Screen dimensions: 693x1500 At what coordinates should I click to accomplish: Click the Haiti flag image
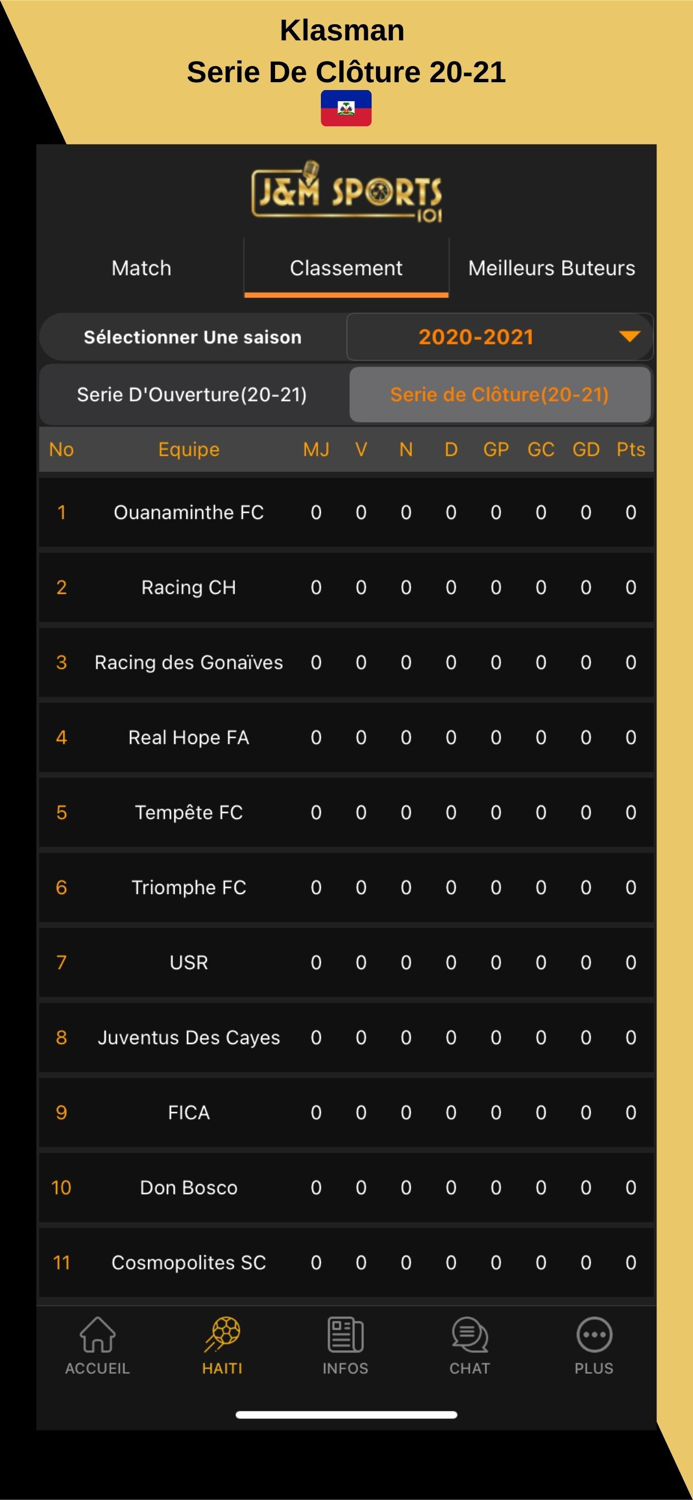point(346,107)
